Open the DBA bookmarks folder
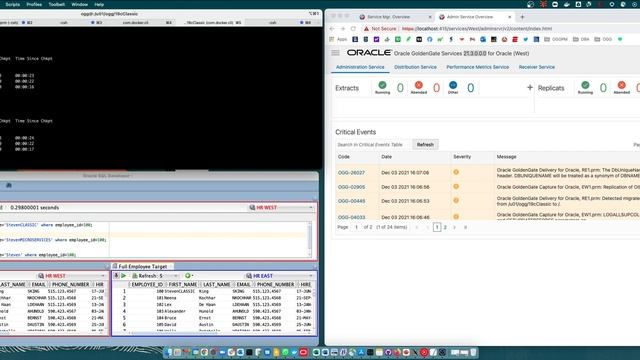 pos(581,39)
